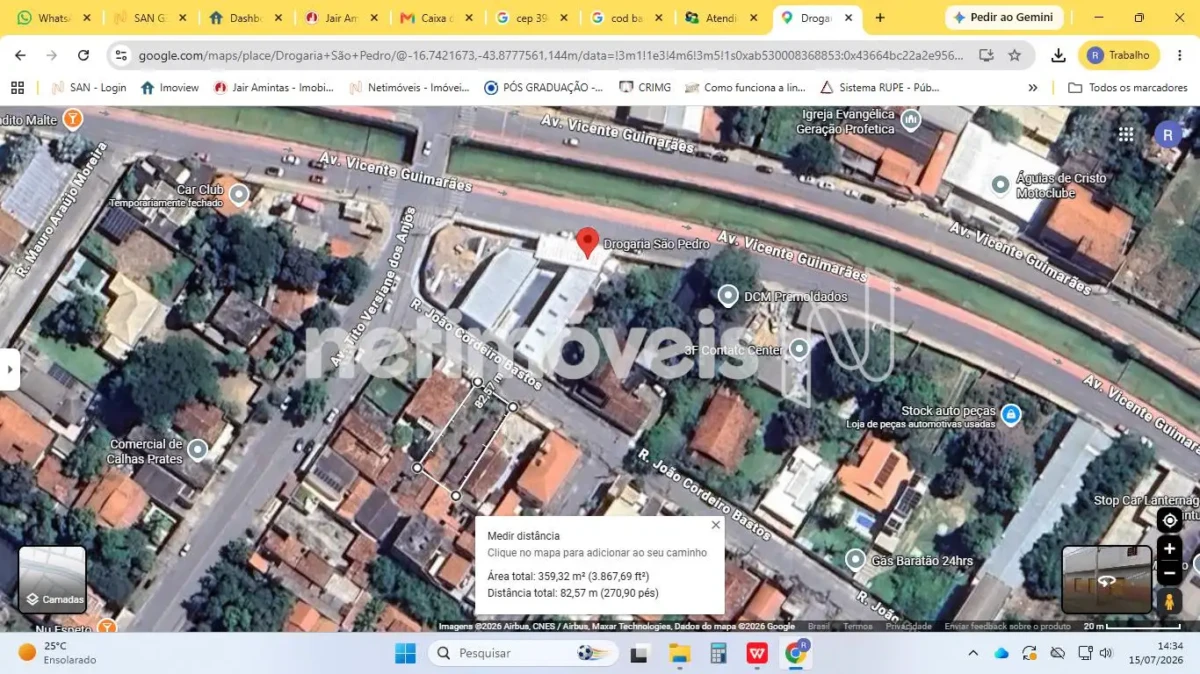Open the Windows Start menu

point(405,653)
